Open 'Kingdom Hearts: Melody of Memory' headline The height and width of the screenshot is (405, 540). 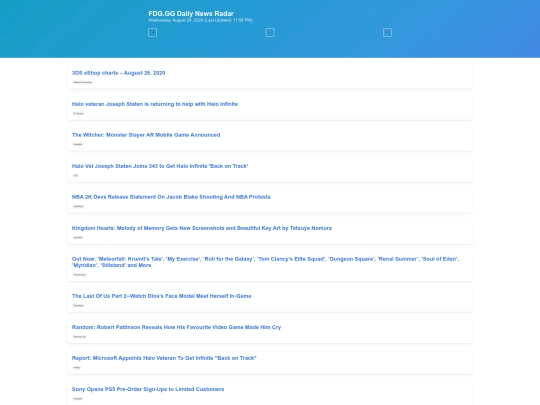[x=202, y=228]
